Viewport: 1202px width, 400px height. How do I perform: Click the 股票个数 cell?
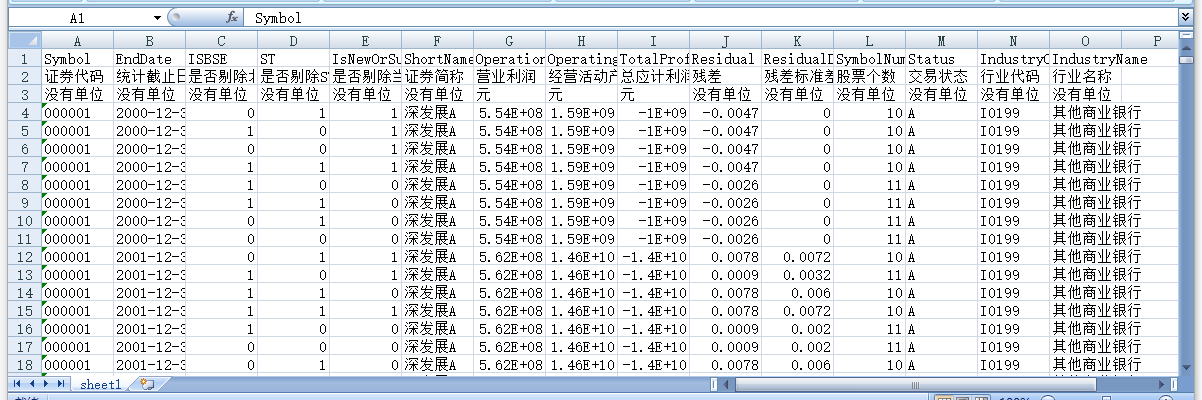tap(870, 76)
